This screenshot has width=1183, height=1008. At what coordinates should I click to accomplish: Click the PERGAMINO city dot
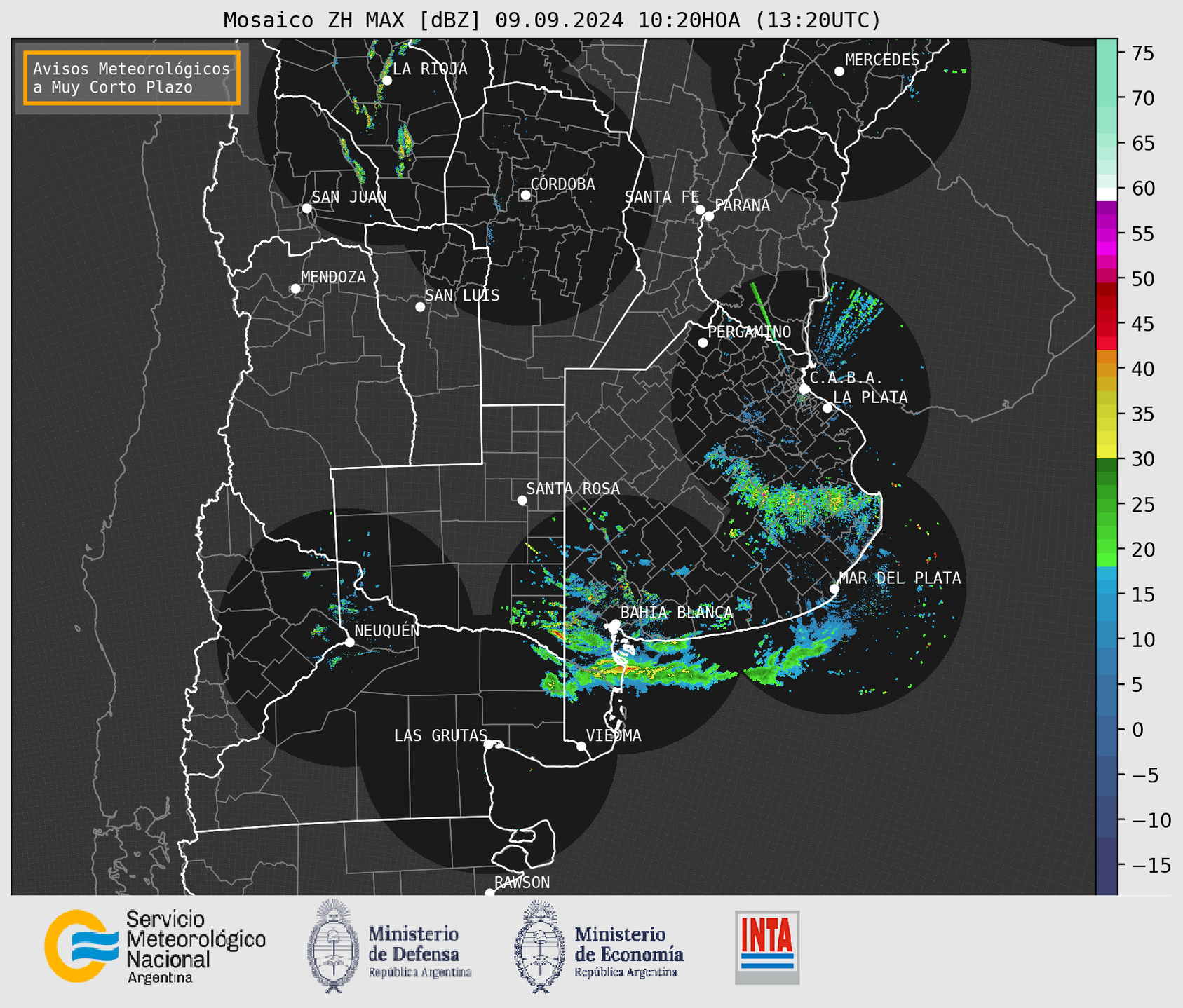tap(703, 343)
